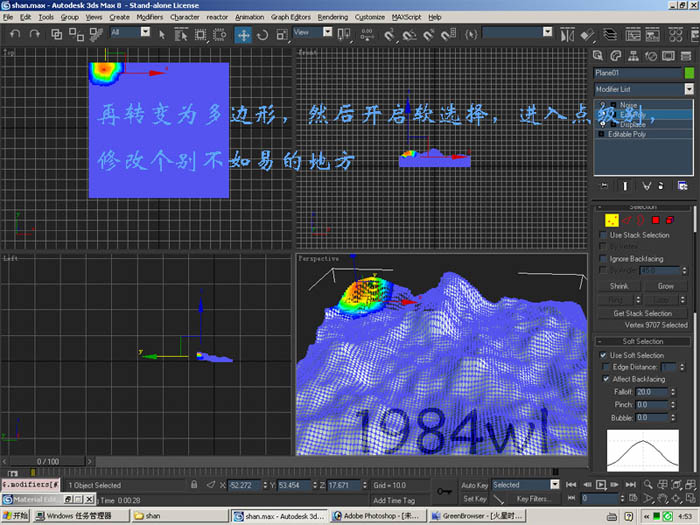Toggle the selection lock padlock icon

coord(194,484)
